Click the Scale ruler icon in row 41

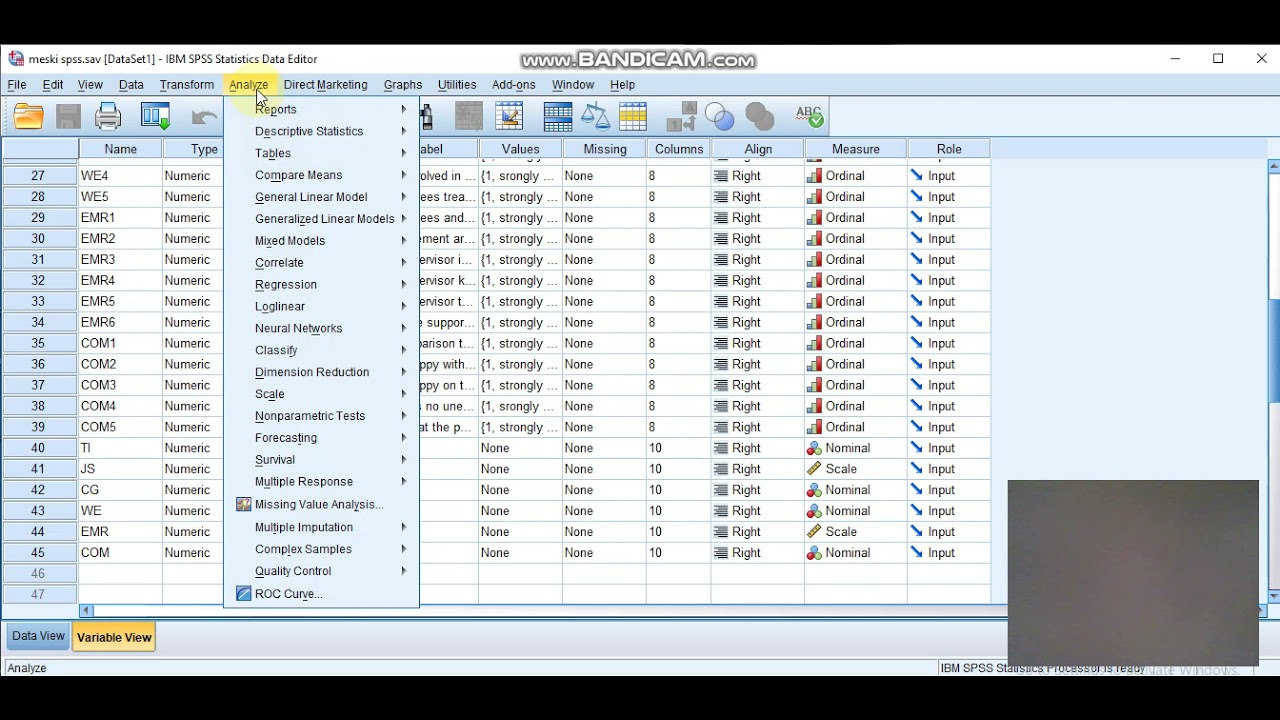tap(814, 469)
